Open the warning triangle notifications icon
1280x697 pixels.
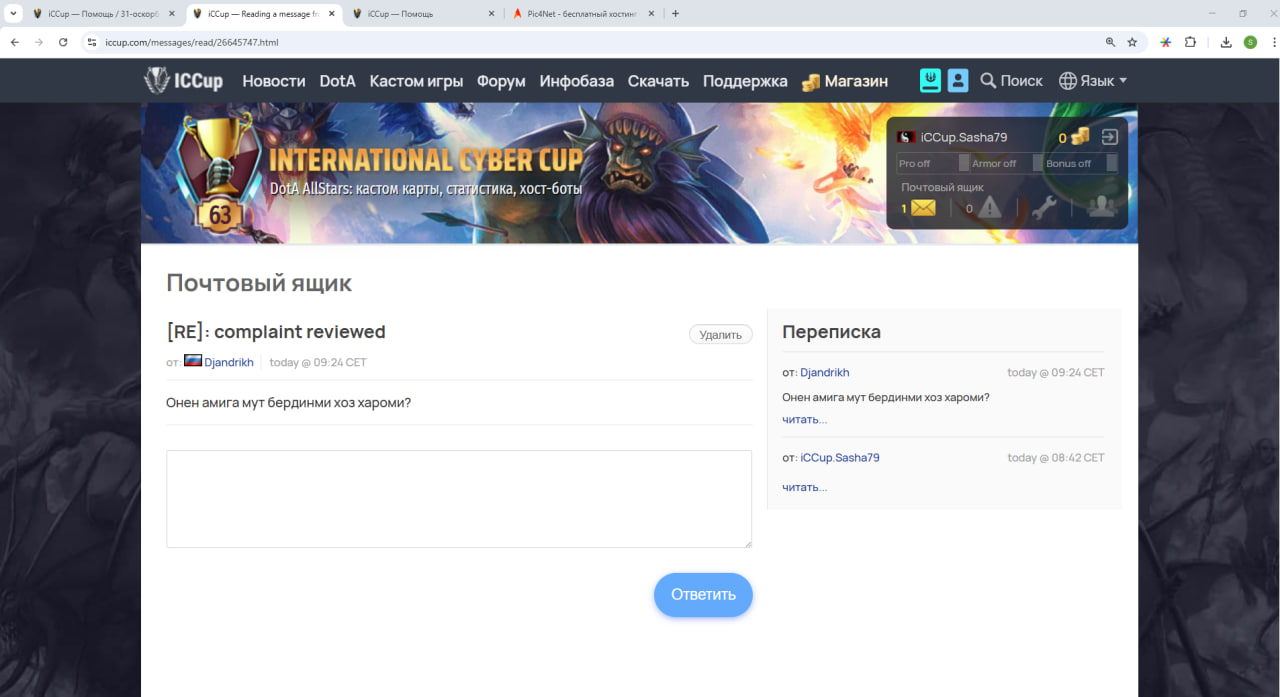[x=989, y=207]
